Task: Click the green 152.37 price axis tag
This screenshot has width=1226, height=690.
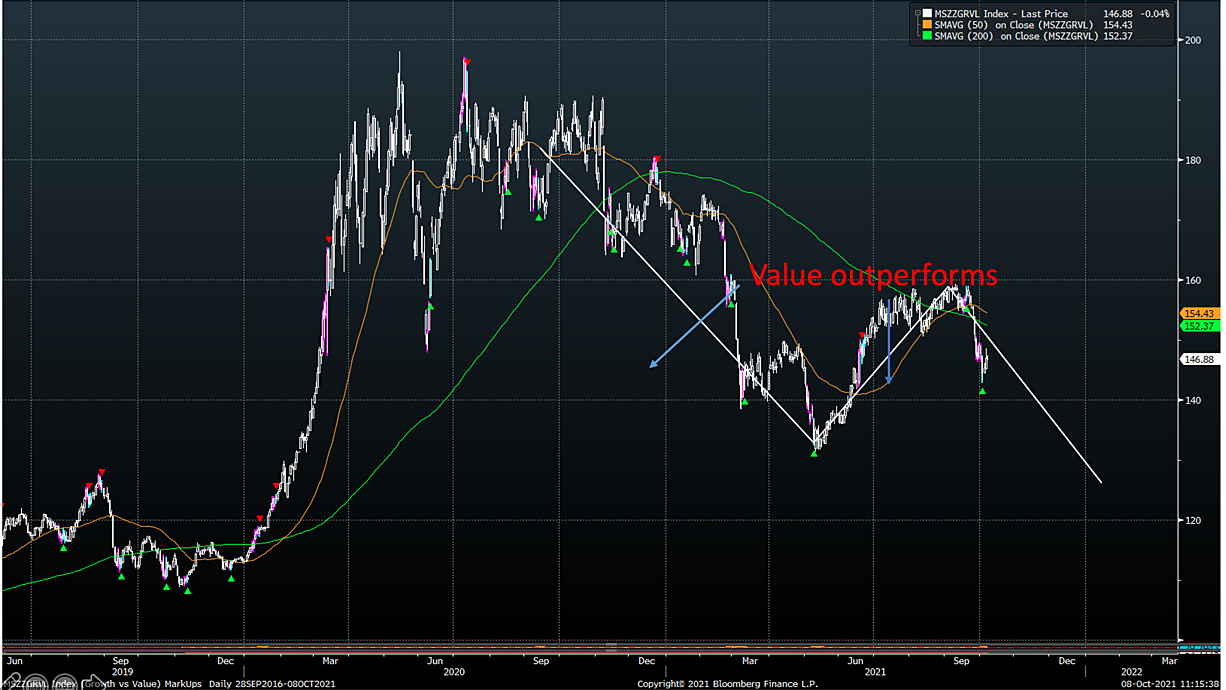Action: (1199, 325)
